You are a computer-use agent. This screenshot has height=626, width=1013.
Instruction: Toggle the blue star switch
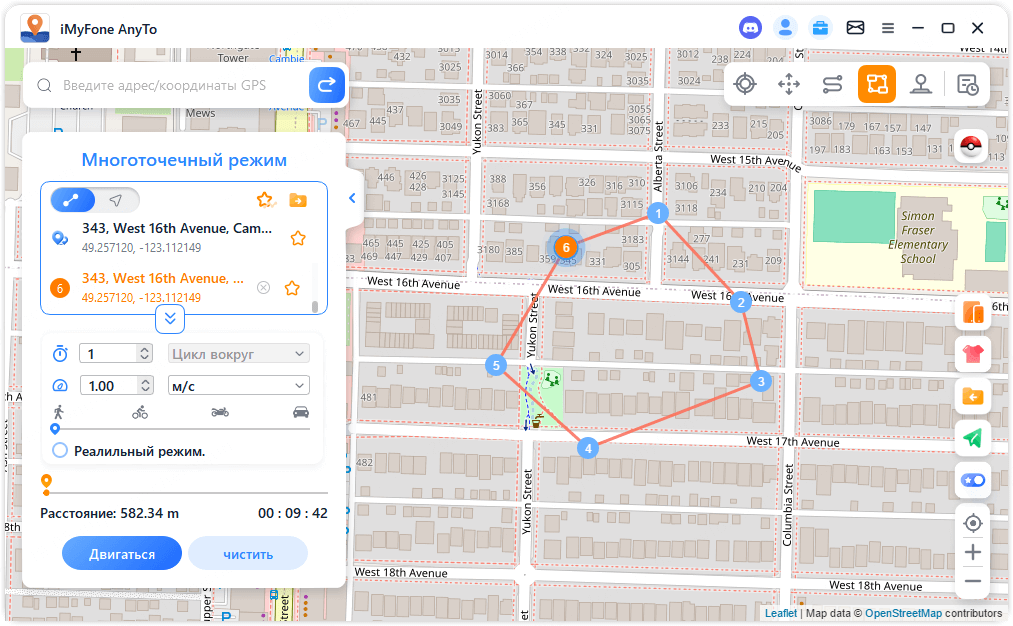click(x=973, y=480)
